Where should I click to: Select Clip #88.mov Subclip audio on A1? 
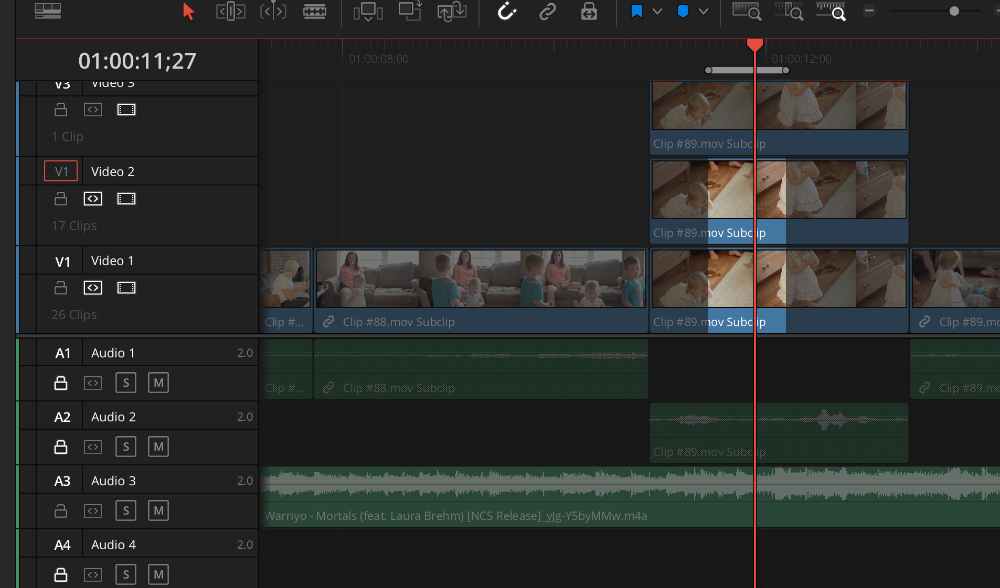tap(481, 369)
